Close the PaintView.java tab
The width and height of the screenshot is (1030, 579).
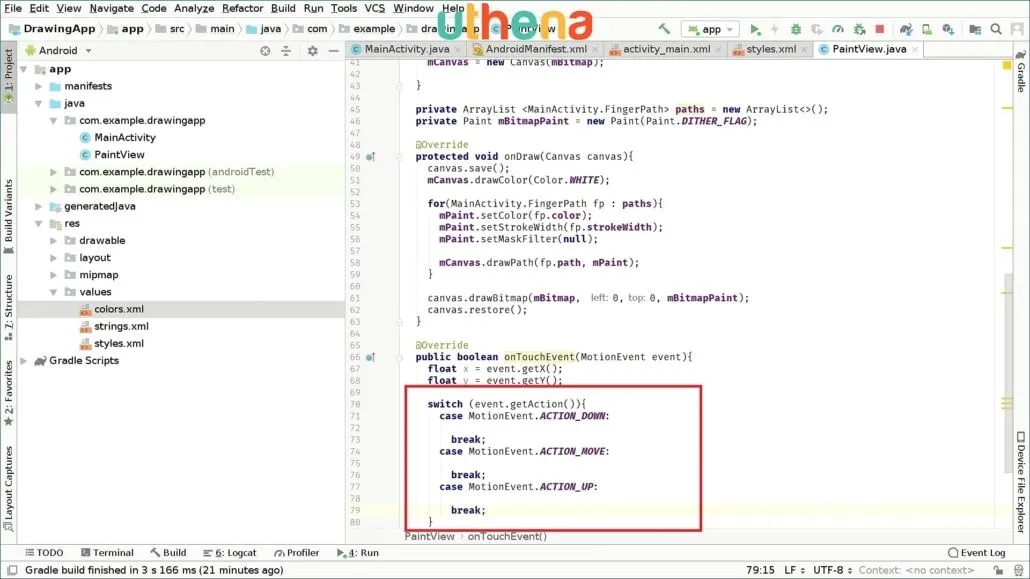point(914,49)
